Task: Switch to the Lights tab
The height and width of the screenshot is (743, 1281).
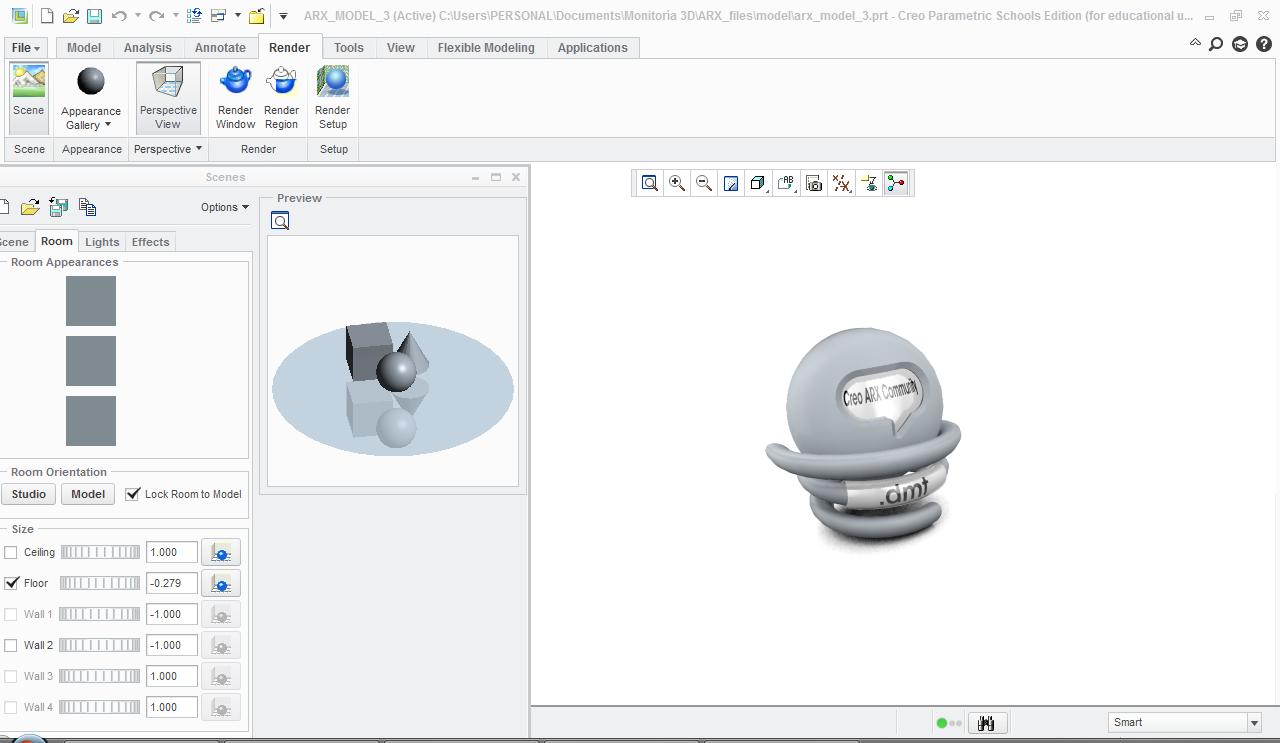Action: tap(101, 241)
